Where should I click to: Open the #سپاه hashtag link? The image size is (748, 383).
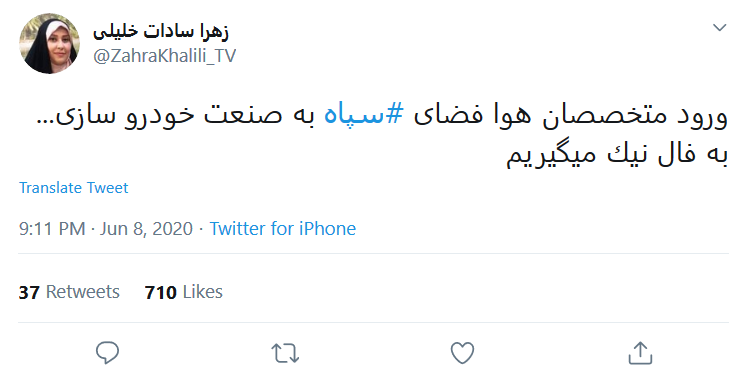364,116
